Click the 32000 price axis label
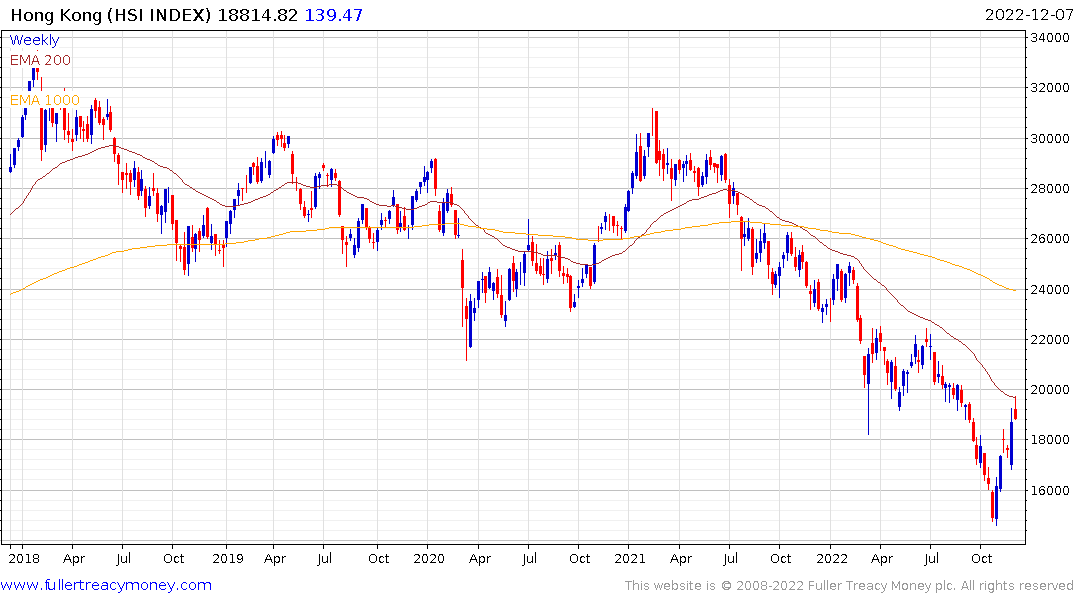The width and height of the screenshot is (1075, 600). point(1050,88)
